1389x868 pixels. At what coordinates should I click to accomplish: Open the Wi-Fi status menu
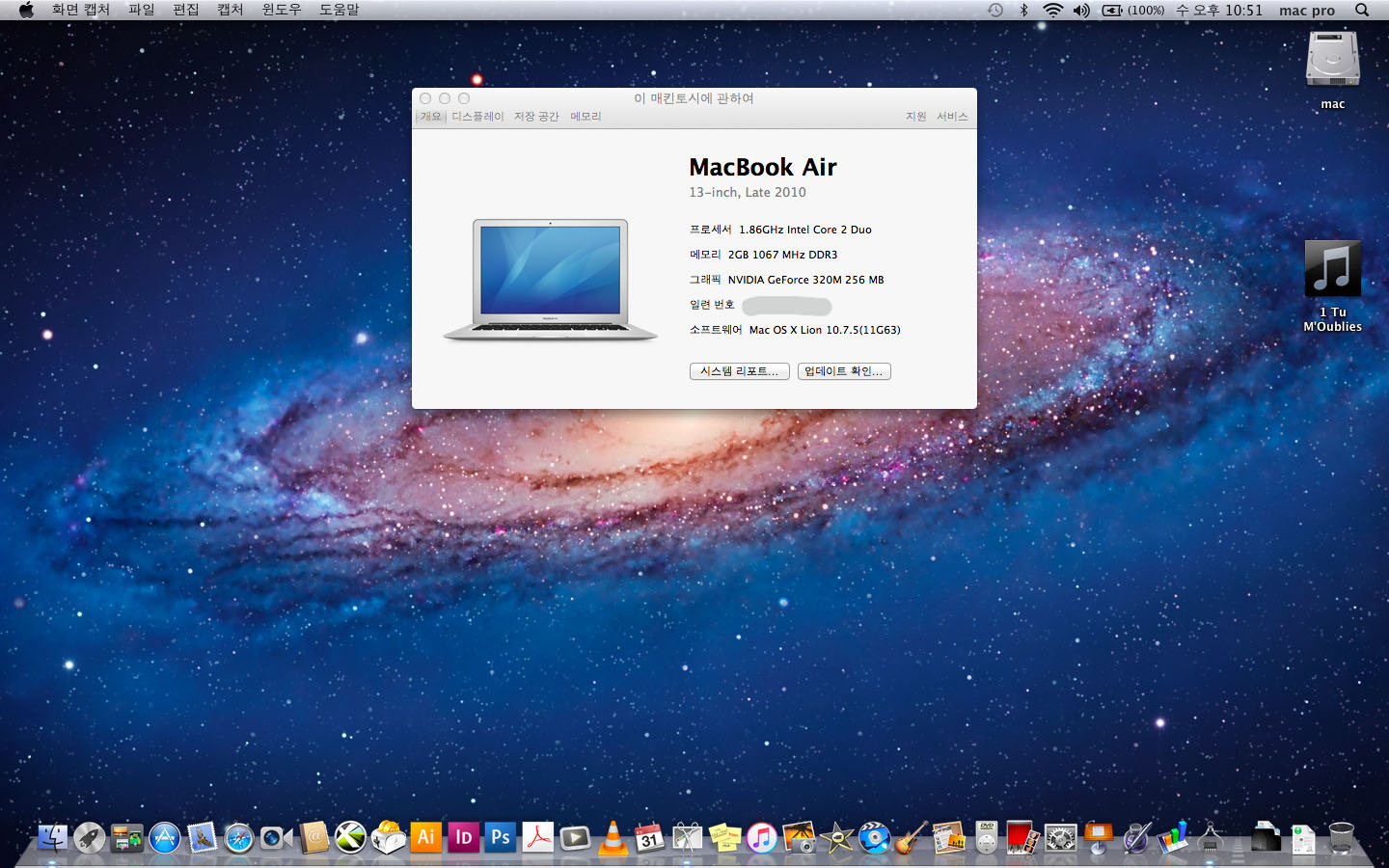point(1052,10)
